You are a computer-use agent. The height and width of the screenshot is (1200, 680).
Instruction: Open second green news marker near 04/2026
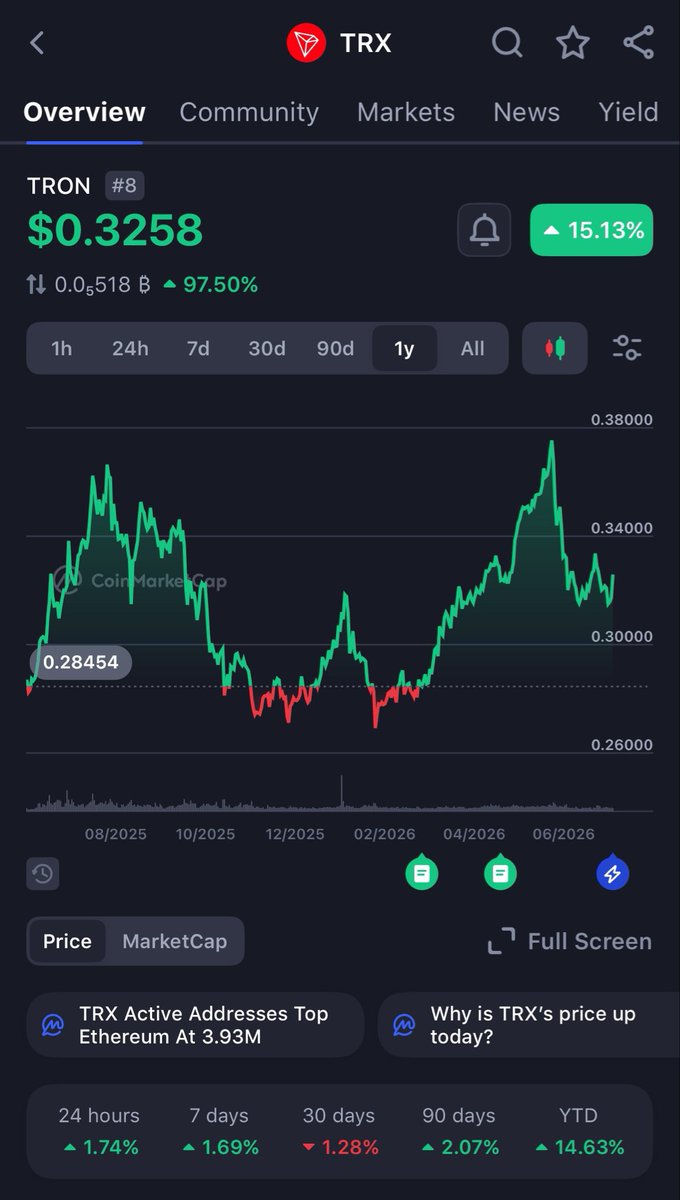tap(501, 874)
